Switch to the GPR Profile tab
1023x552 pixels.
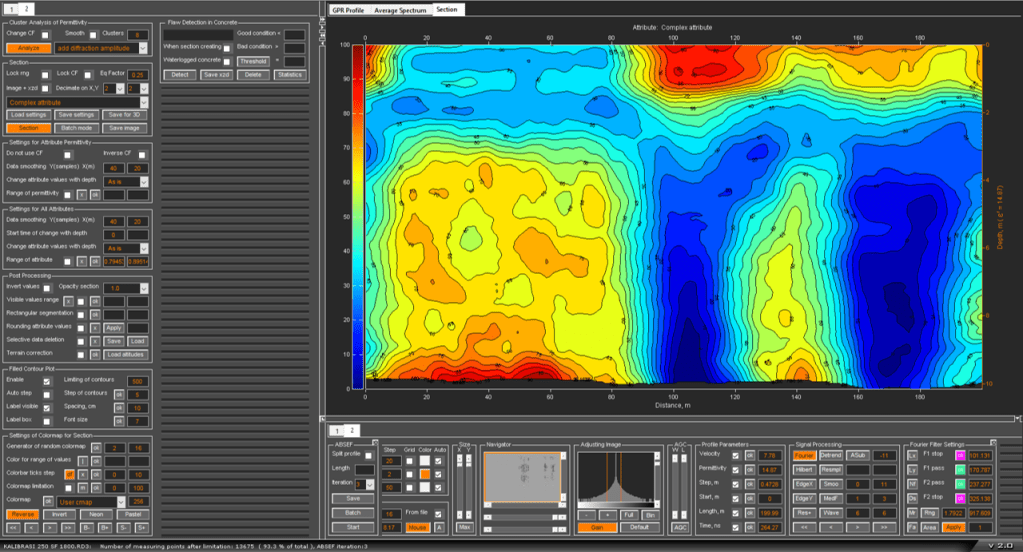coord(348,9)
